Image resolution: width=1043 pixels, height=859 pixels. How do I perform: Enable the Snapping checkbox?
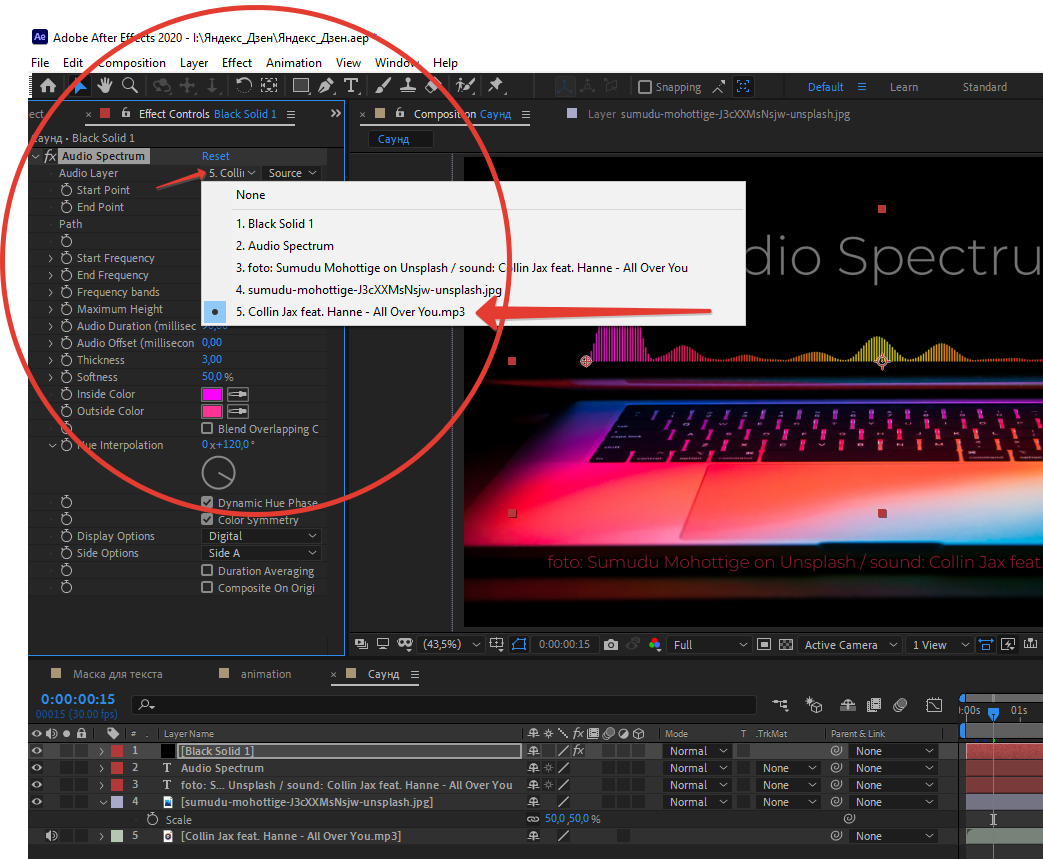click(x=645, y=87)
